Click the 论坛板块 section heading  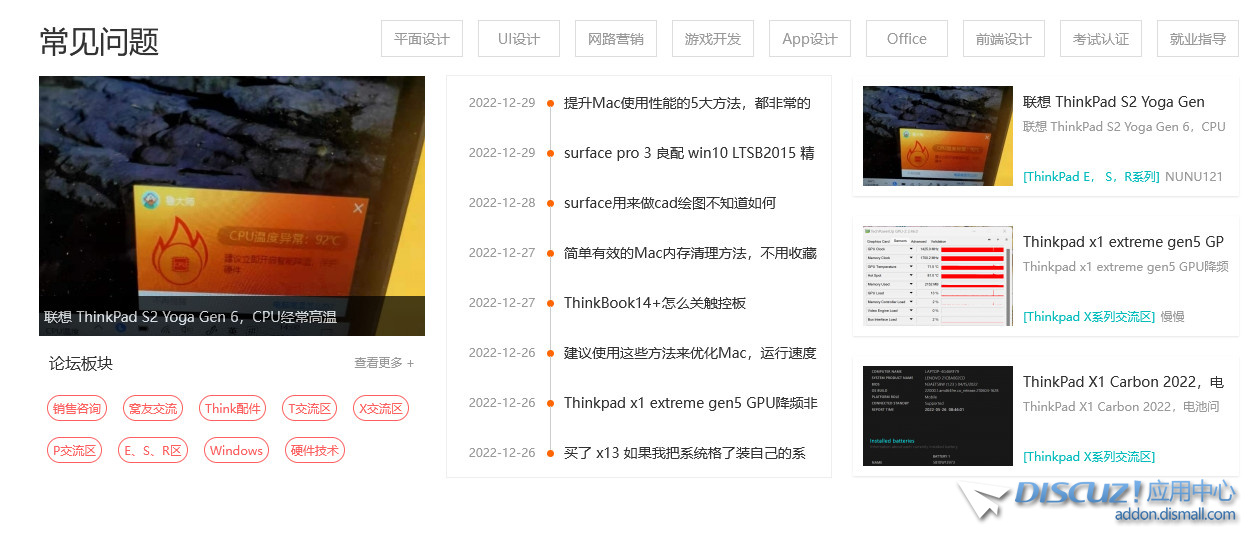click(81, 363)
